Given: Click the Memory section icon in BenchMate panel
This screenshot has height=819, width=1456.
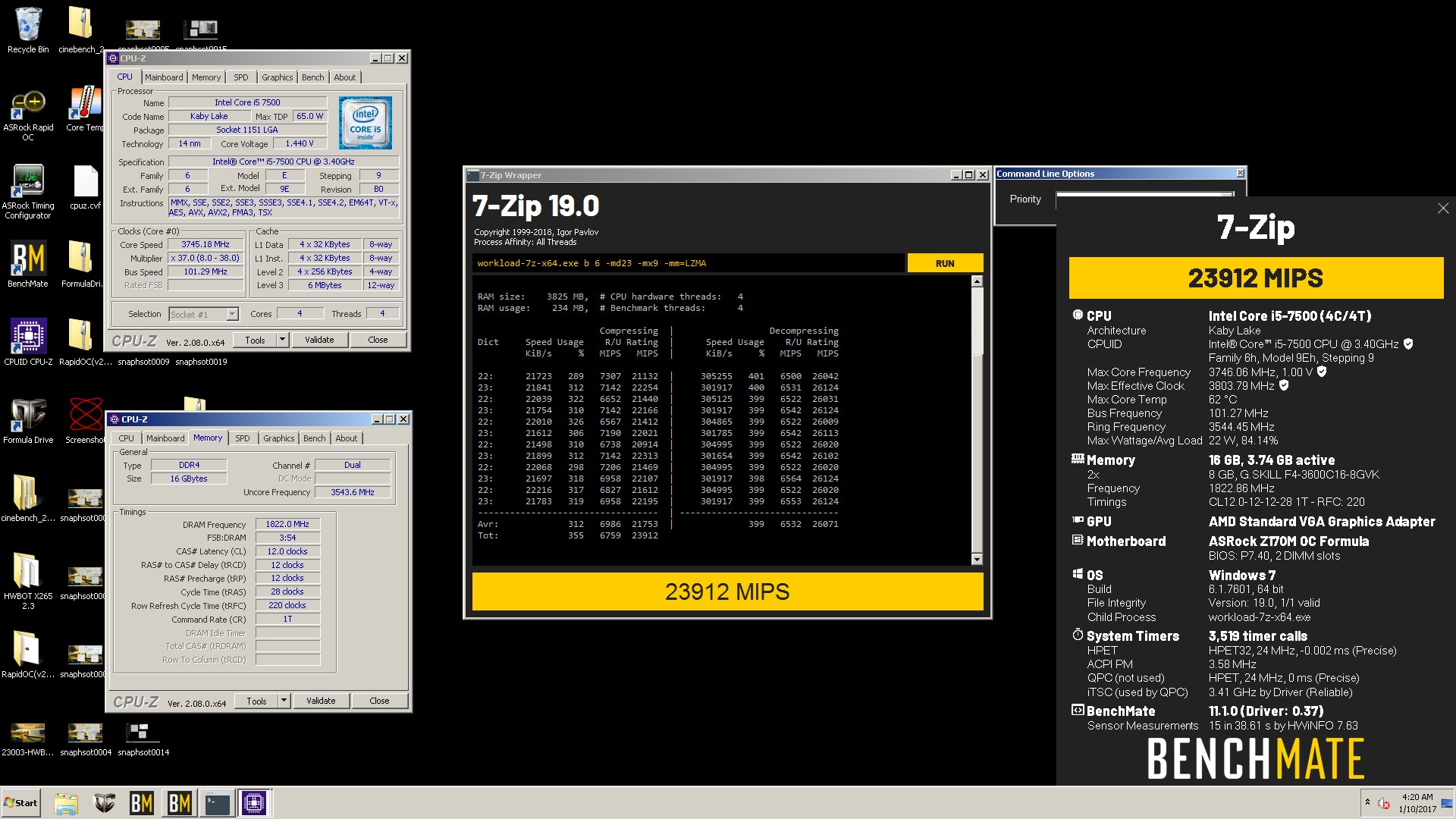Looking at the screenshot, I should 1078,459.
